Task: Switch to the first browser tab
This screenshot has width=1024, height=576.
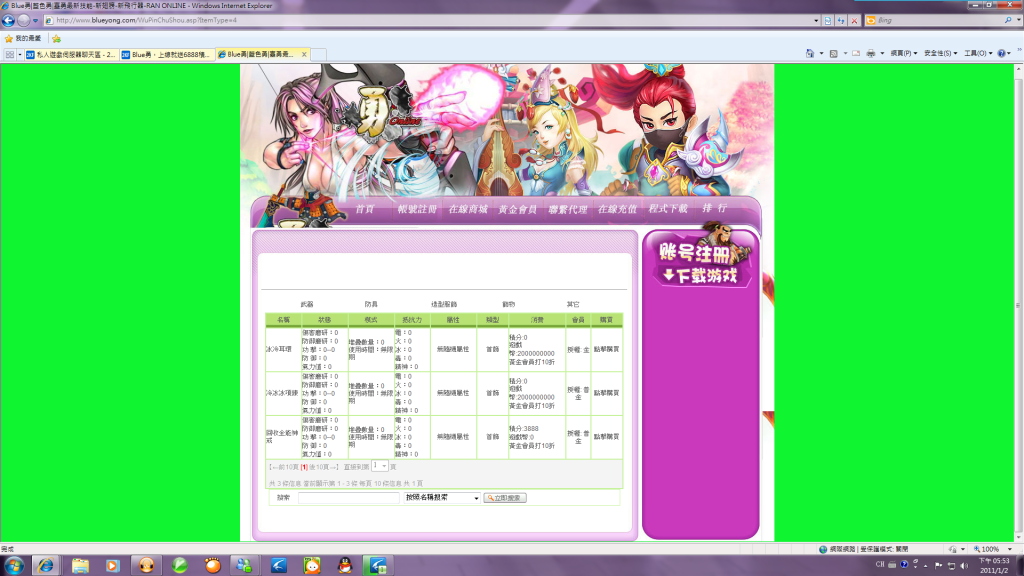Action: pos(70,54)
